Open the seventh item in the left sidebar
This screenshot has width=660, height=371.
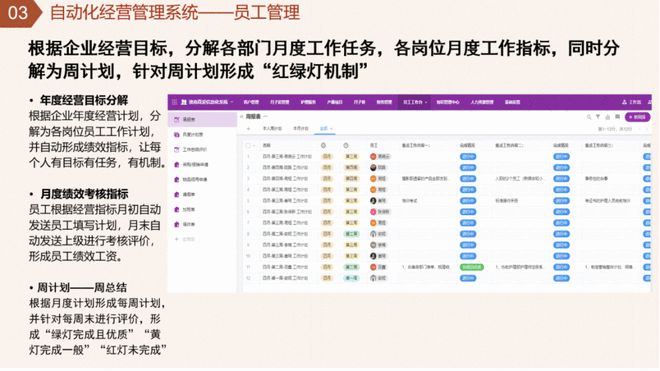(202, 209)
